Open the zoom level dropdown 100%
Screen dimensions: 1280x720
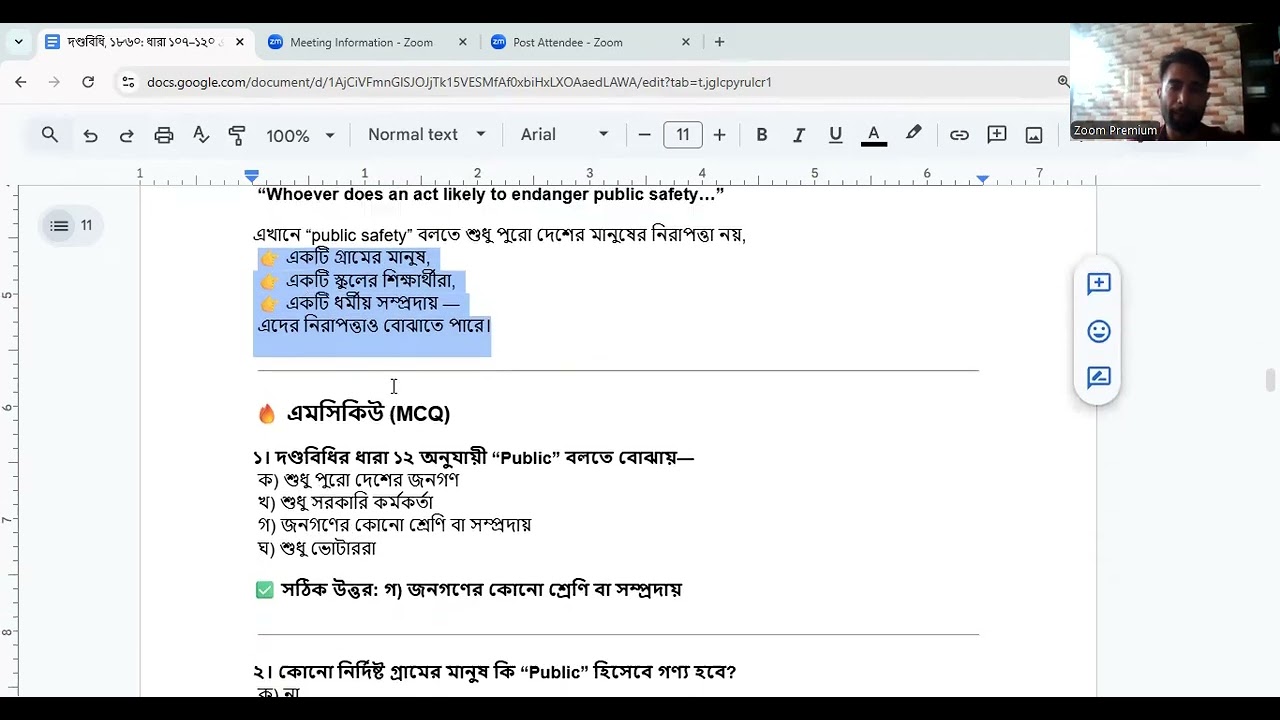[299, 135]
